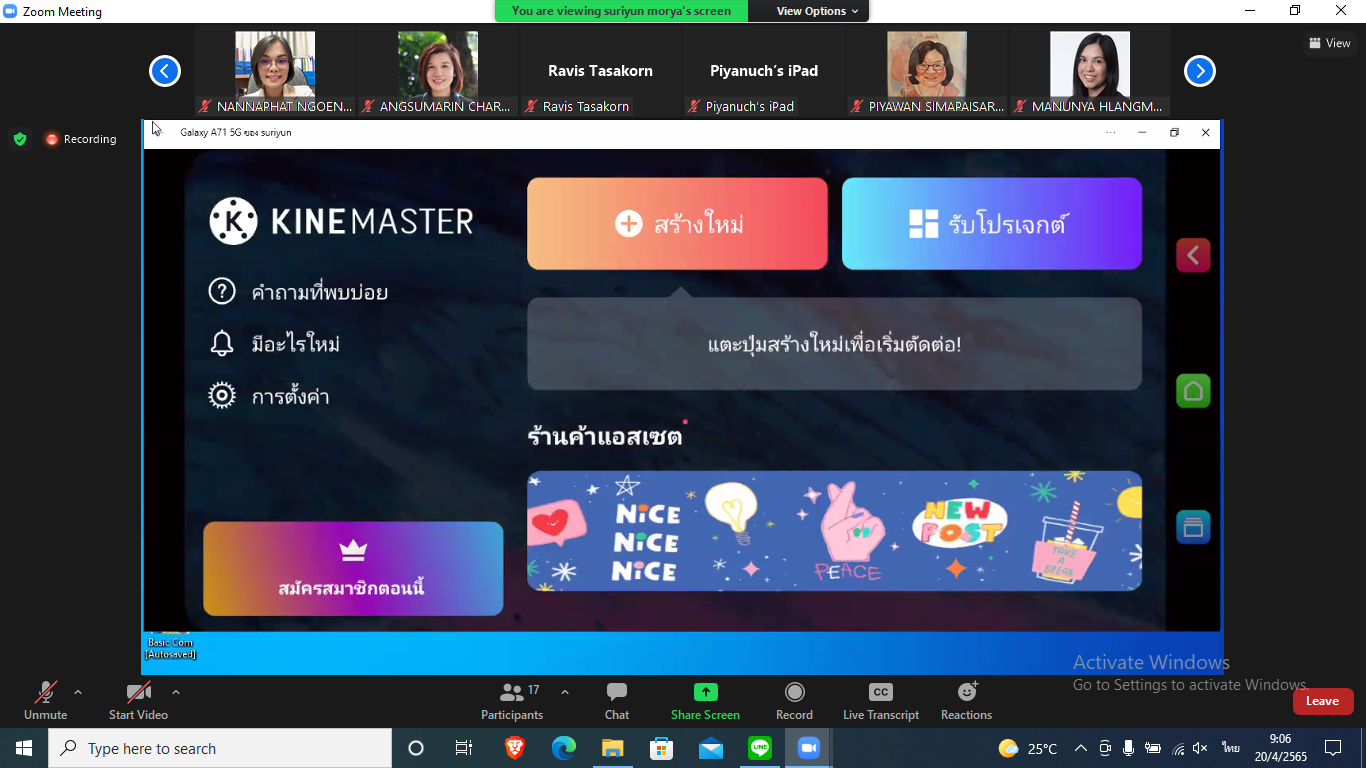
Task: Open Microsoft Edge from the taskbar
Action: coord(564,748)
